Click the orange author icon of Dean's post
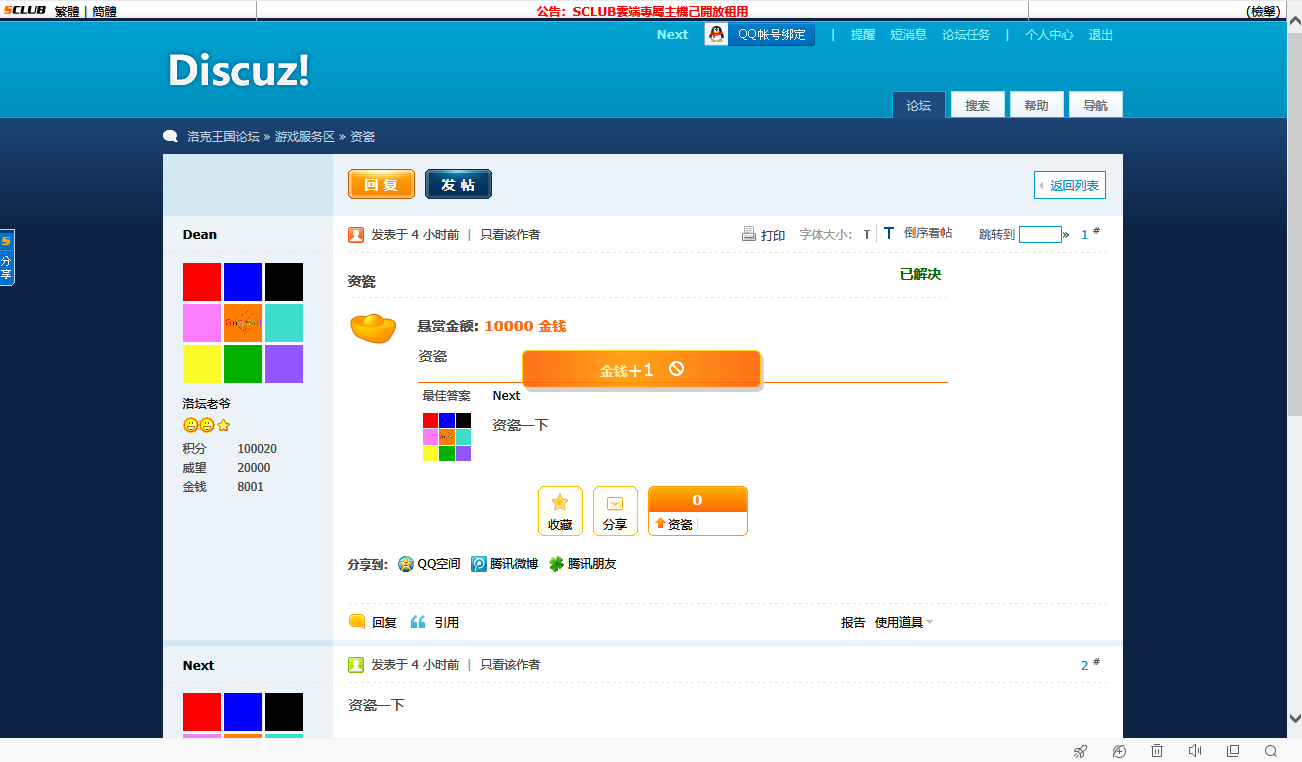The width and height of the screenshot is (1302, 762). point(356,235)
